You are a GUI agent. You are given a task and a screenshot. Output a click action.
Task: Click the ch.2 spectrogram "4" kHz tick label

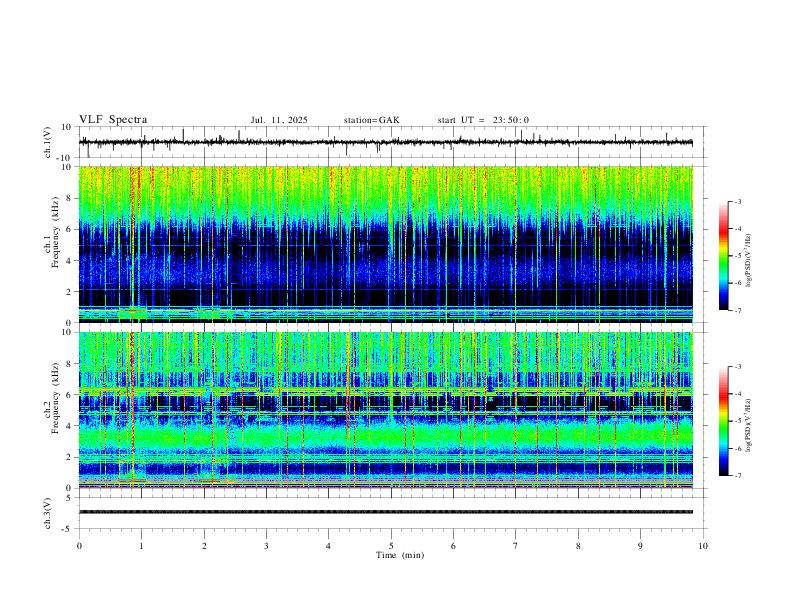click(69, 426)
